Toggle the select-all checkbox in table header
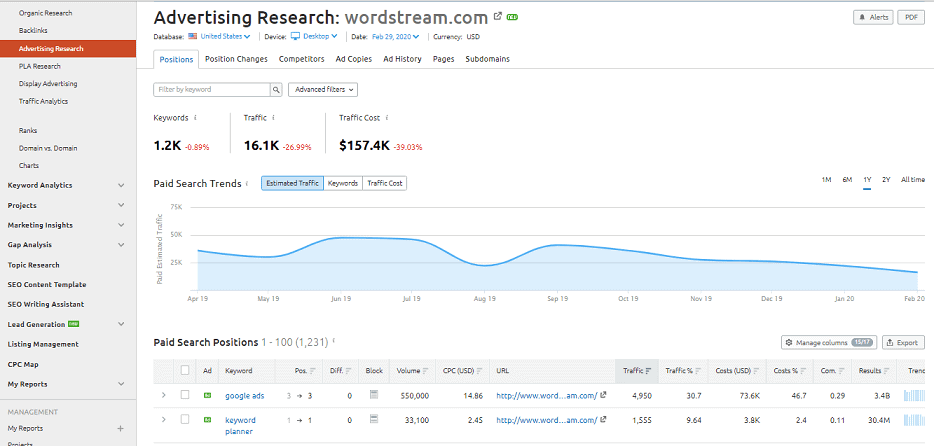 [x=185, y=370]
